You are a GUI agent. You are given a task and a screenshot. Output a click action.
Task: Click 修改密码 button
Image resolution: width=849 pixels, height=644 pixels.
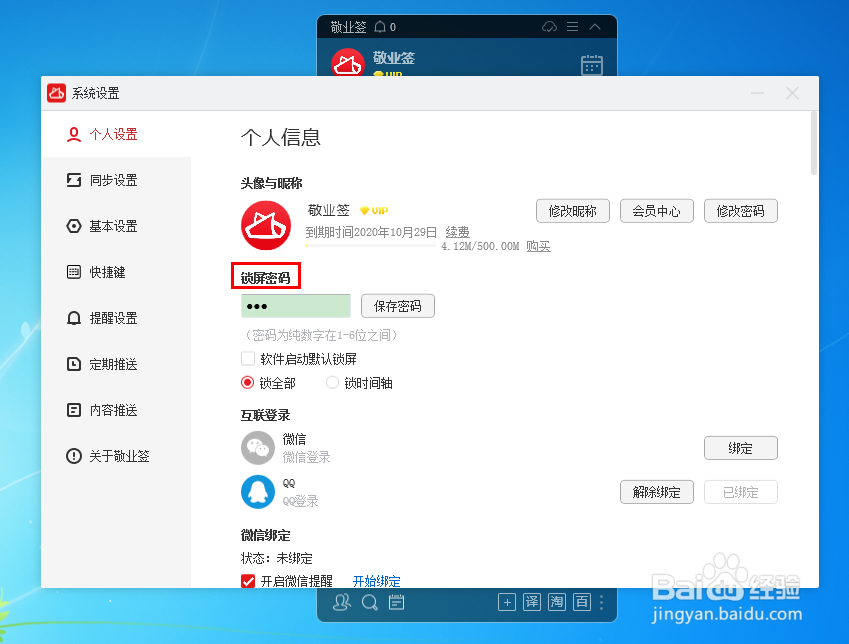741,211
